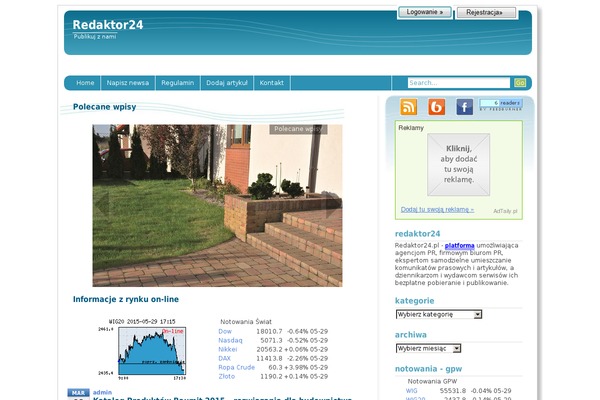The image size is (600, 400).
Task: Click the green Go search button
Action: click(x=520, y=83)
